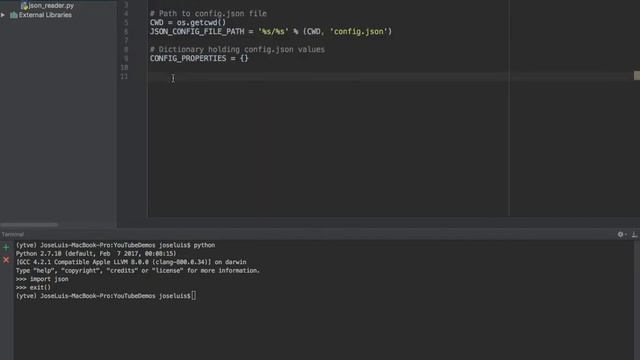Click the '>>> import json' terminal line
This screenshot has height=360, width=640.
click(x=42, y=279)
